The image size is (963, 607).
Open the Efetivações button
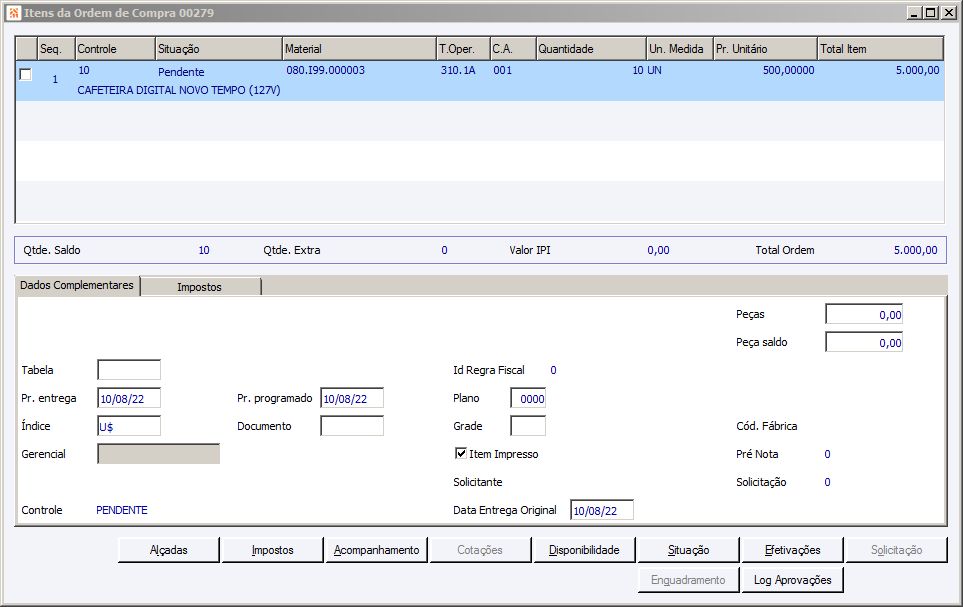792,550
